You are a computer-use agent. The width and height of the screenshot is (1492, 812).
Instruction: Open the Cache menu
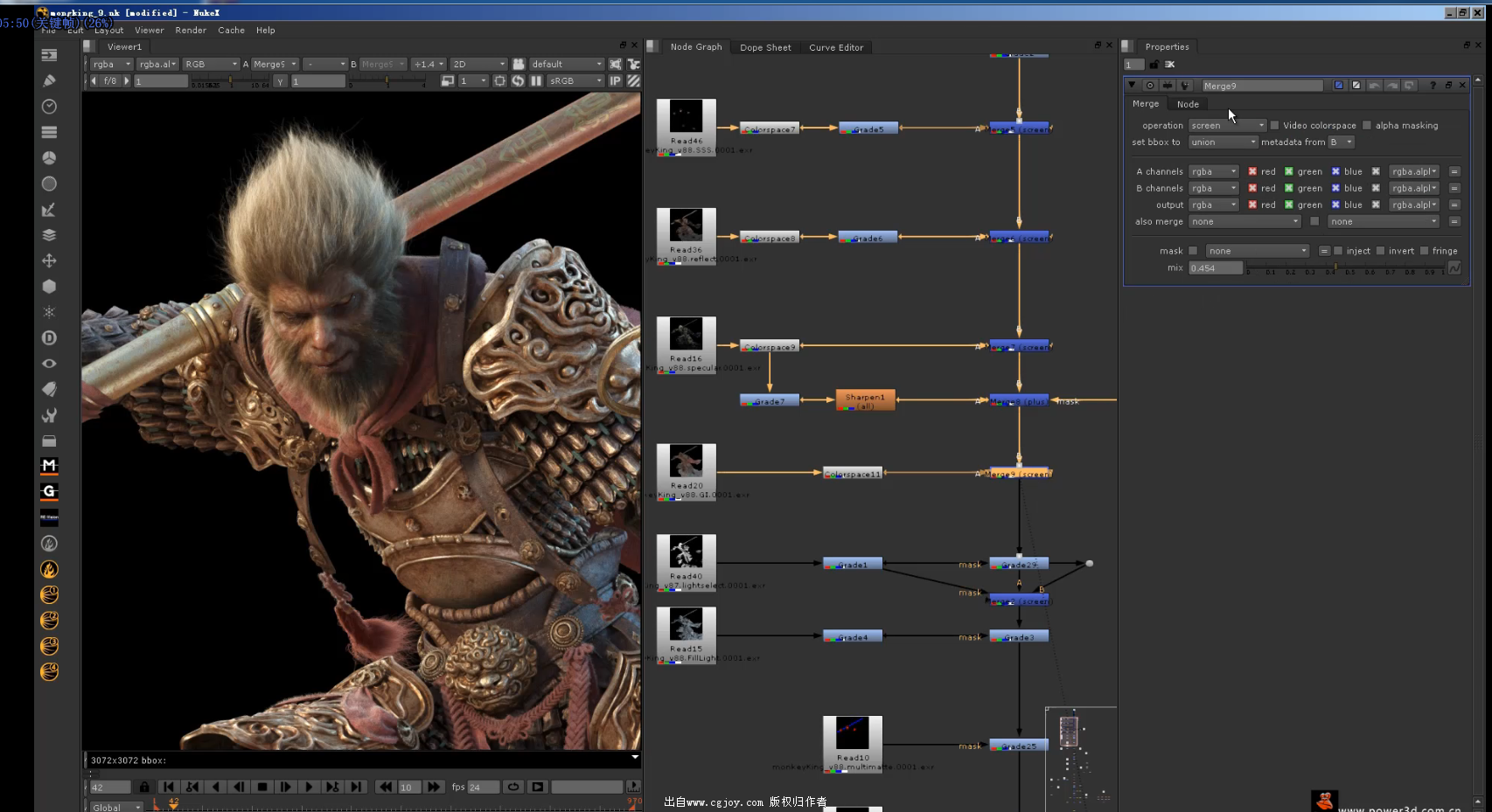coord(231,30)
